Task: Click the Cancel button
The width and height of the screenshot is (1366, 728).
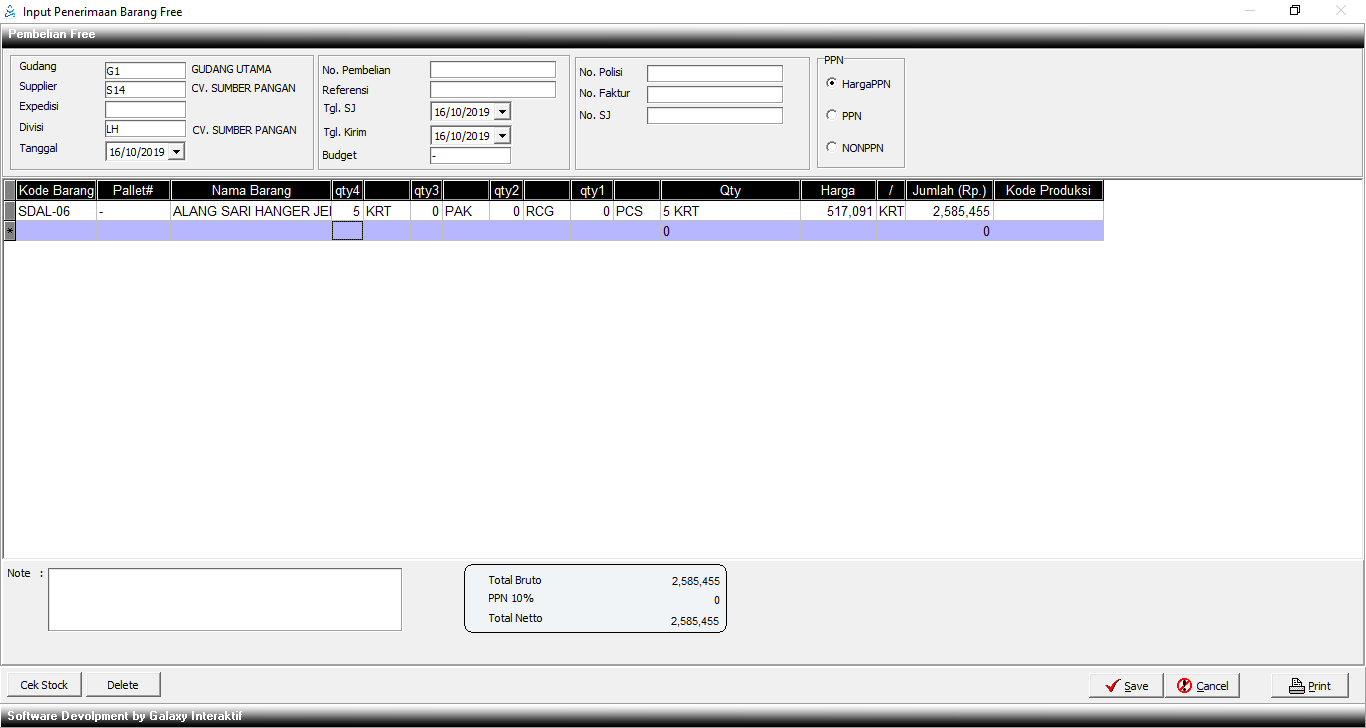Action: [x=1202, y=685]
